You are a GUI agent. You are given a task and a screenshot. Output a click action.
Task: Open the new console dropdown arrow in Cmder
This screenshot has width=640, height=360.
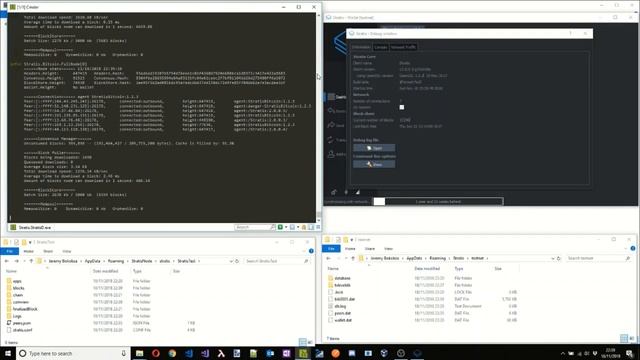tap(286, 227)
